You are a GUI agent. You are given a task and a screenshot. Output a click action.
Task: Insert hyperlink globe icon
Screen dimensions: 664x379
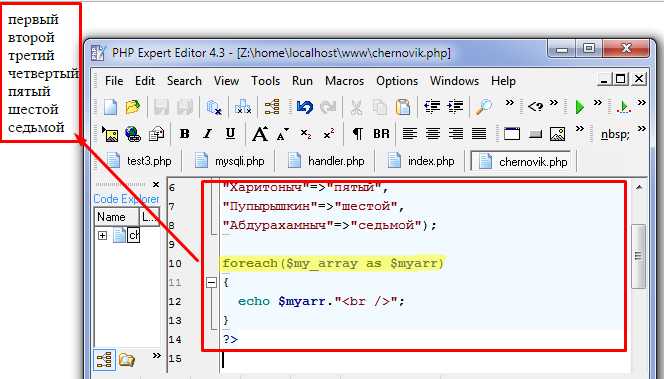tap(133, 134)
